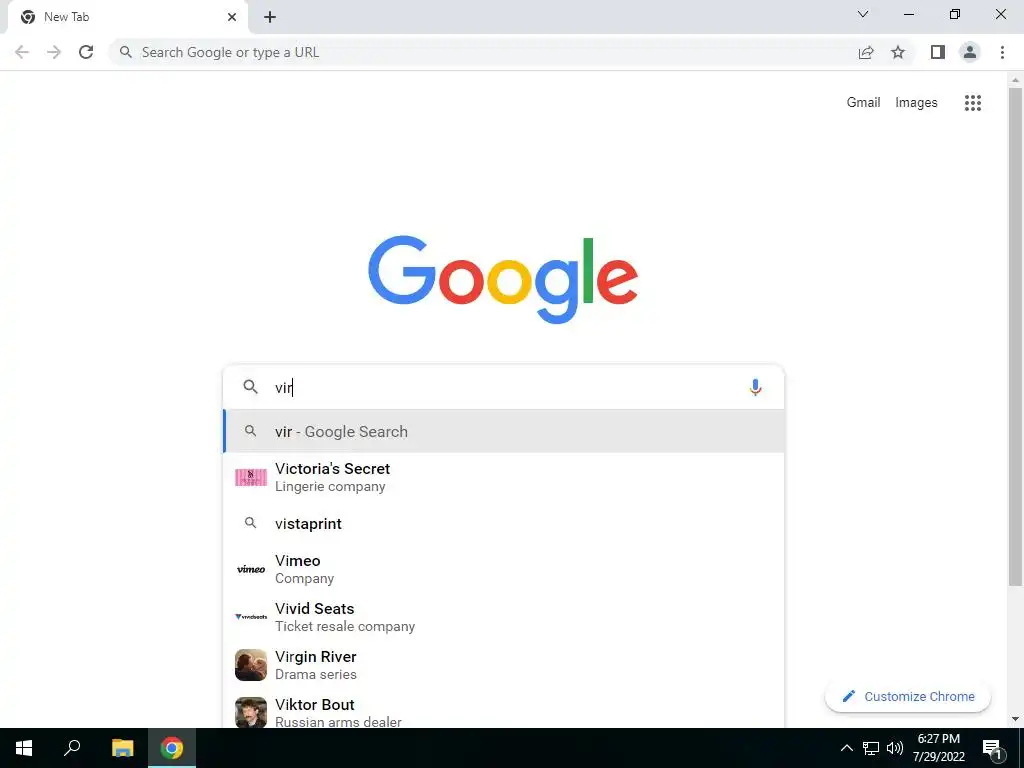The image size is (1024, 768).
Task: Click the Google search input field
Action: pos(503,387)
